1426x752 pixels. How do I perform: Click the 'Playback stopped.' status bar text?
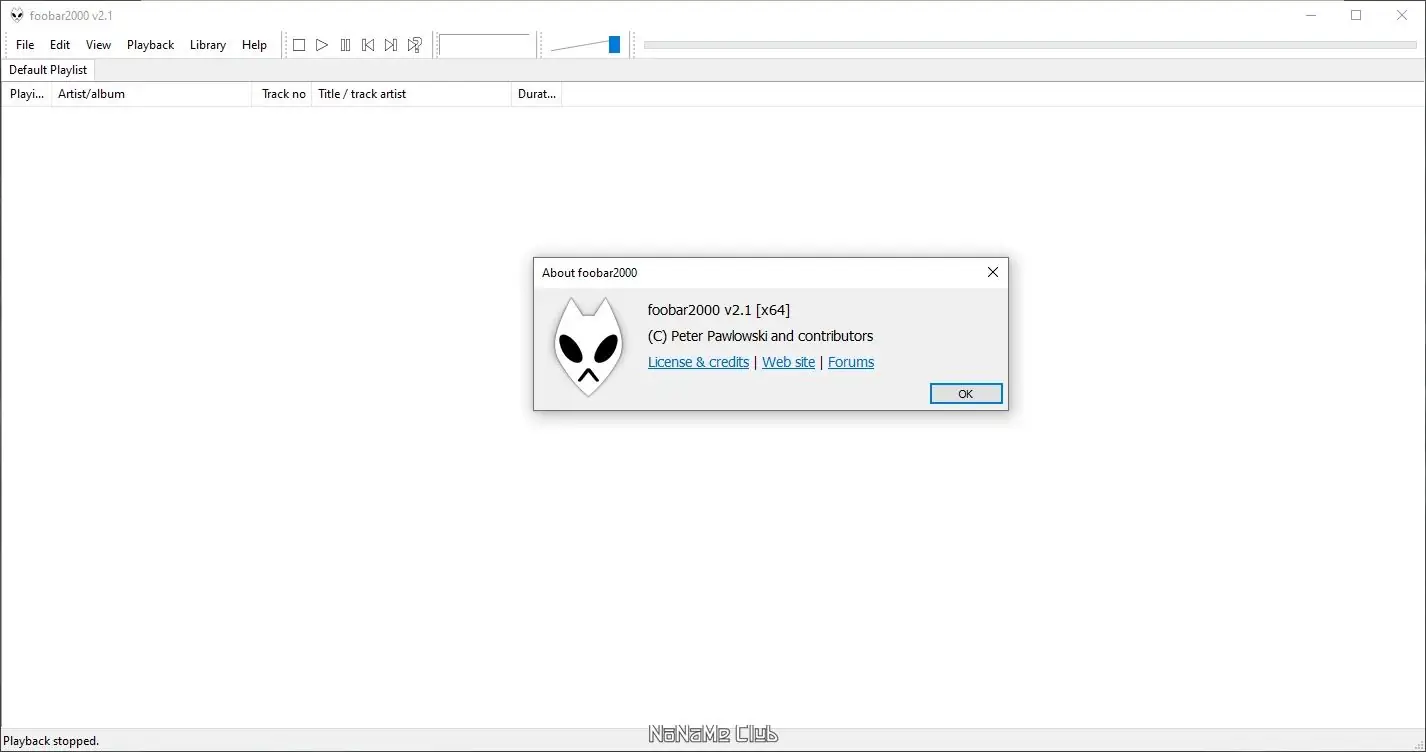(x=51, y=741)
